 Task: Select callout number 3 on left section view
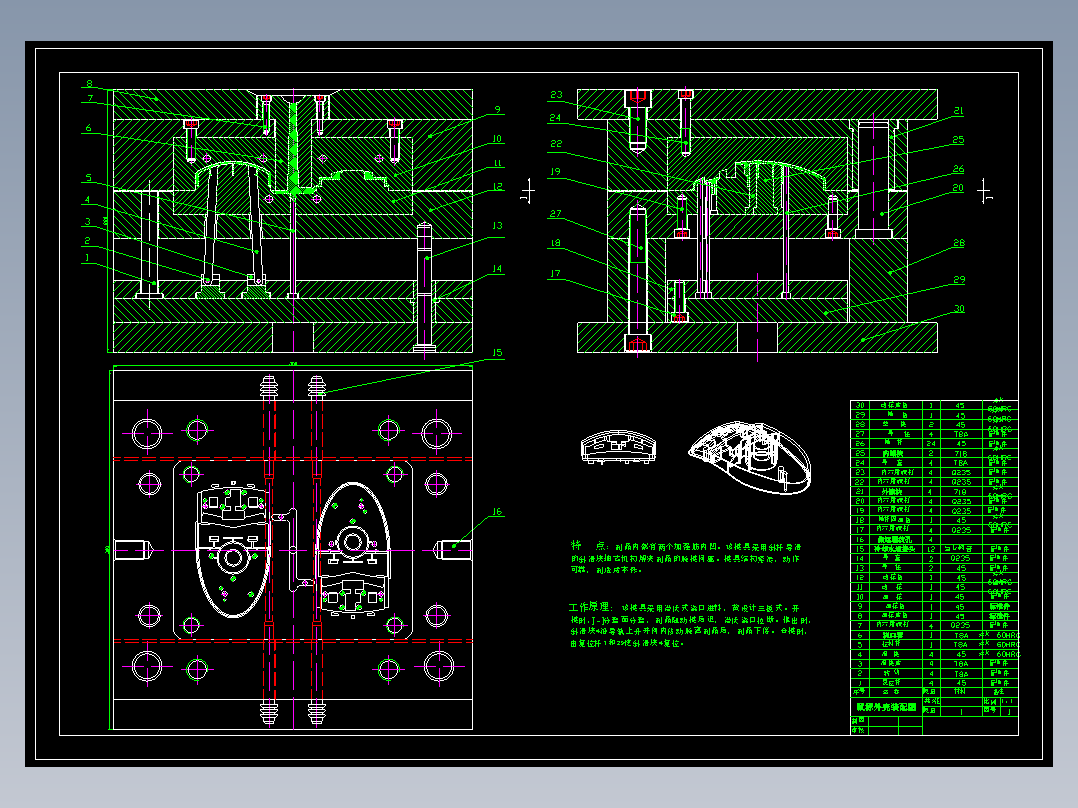87,221
